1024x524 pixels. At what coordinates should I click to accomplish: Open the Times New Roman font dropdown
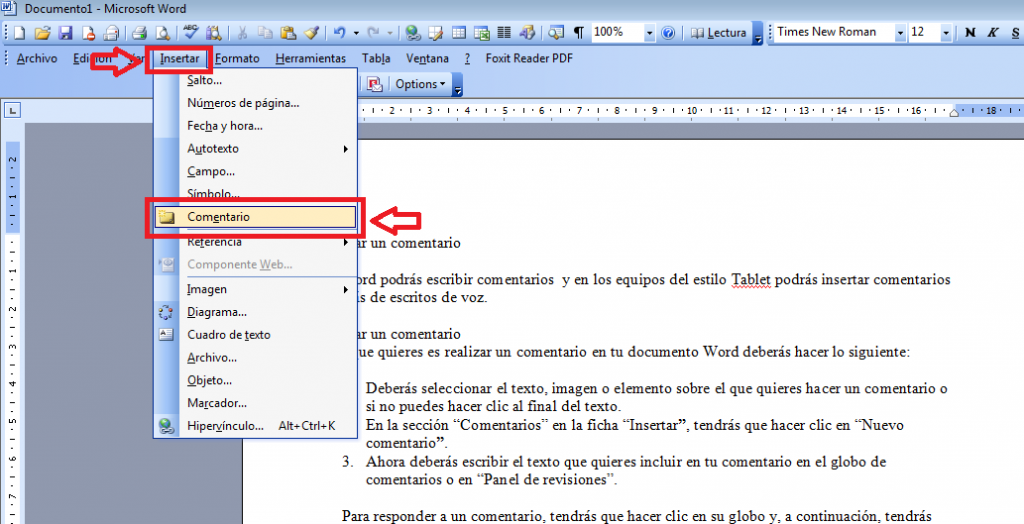pyautogui.click(x=900, y=33)
